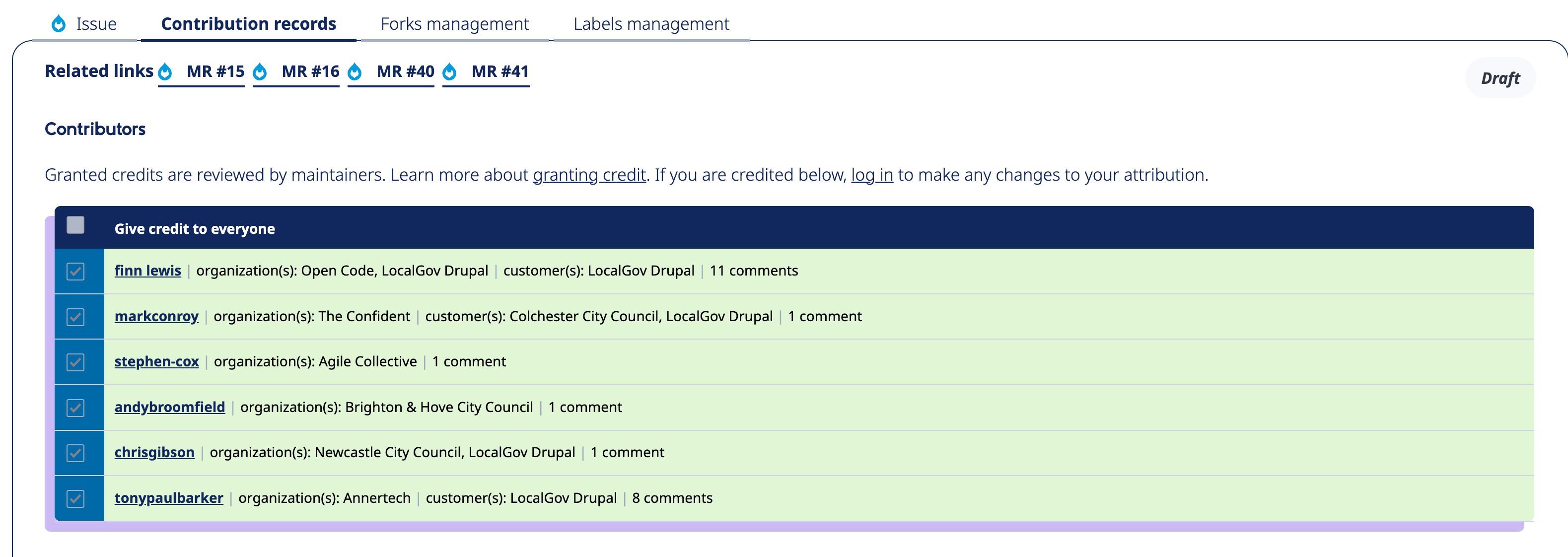1568x557 pixels.
Task: Uncheck credit for andybroomfield
Action: point(75,407)
